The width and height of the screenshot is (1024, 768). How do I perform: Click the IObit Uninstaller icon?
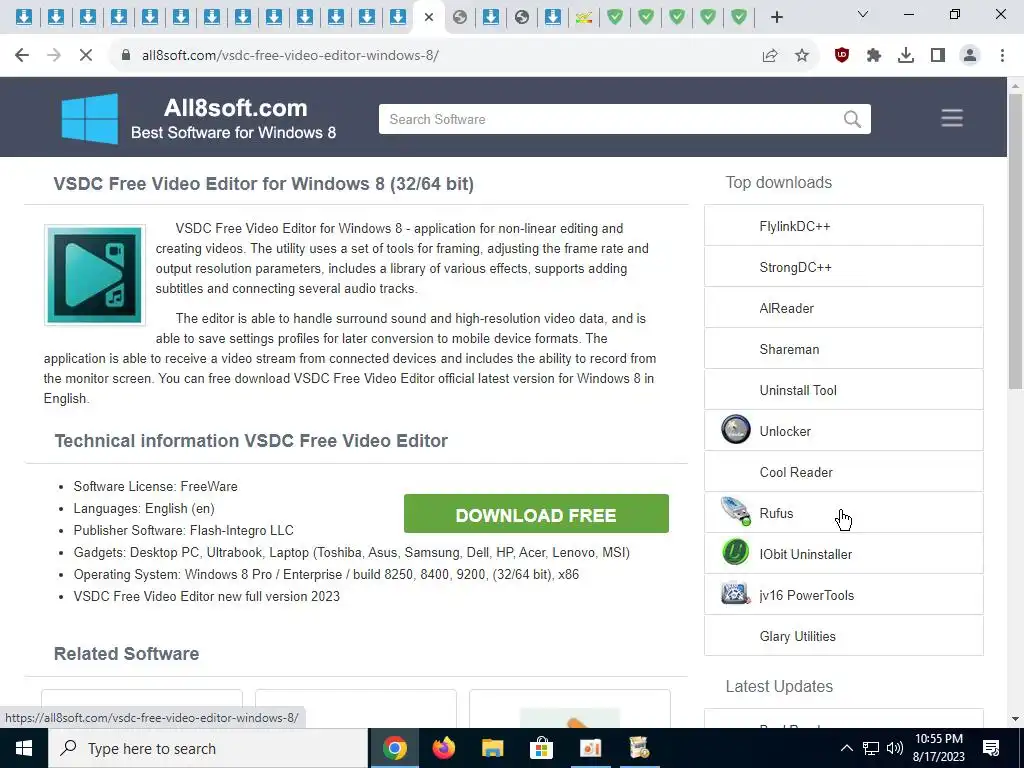736,553
